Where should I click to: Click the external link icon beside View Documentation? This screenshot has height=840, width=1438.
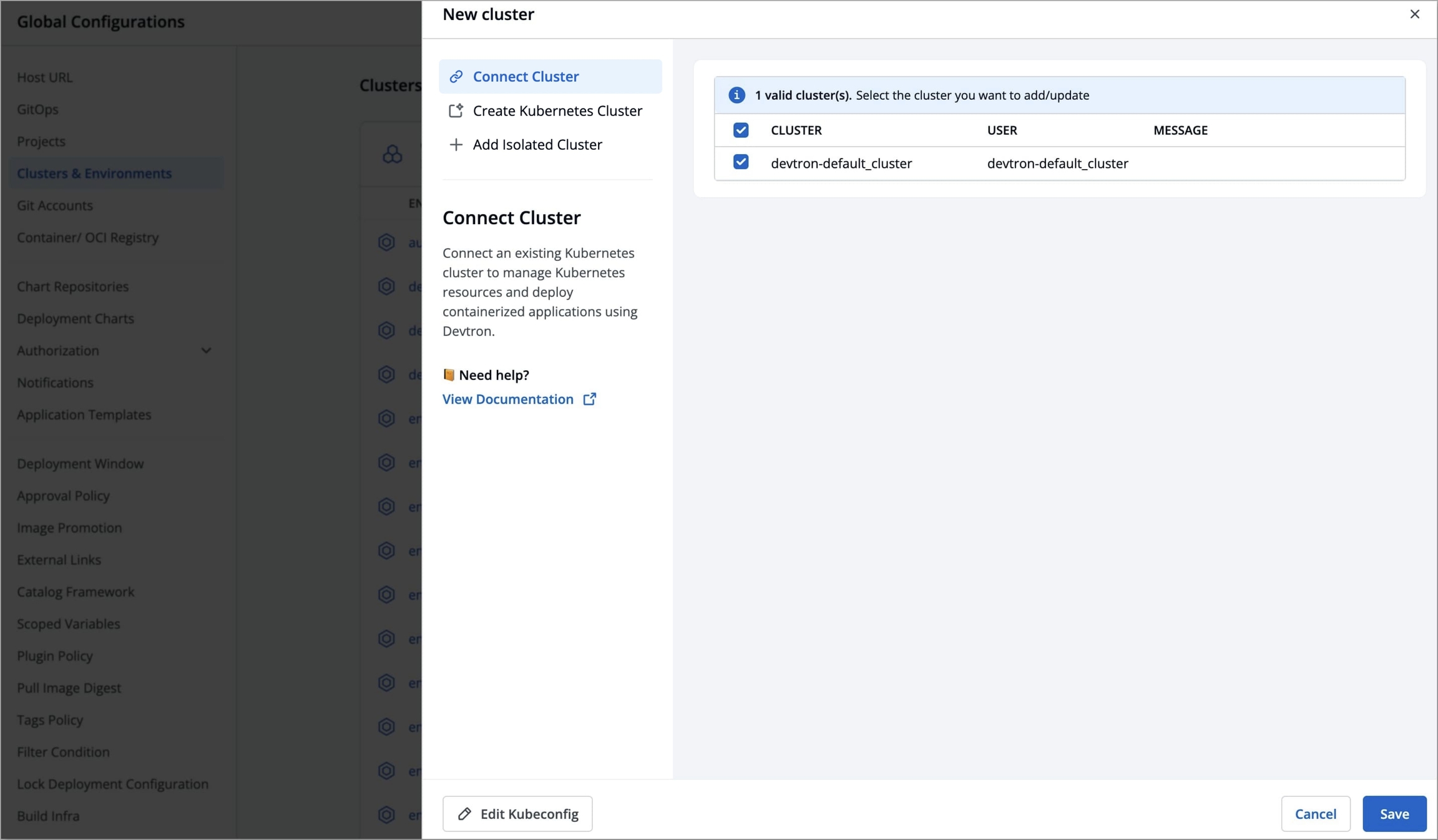point(589,399)
